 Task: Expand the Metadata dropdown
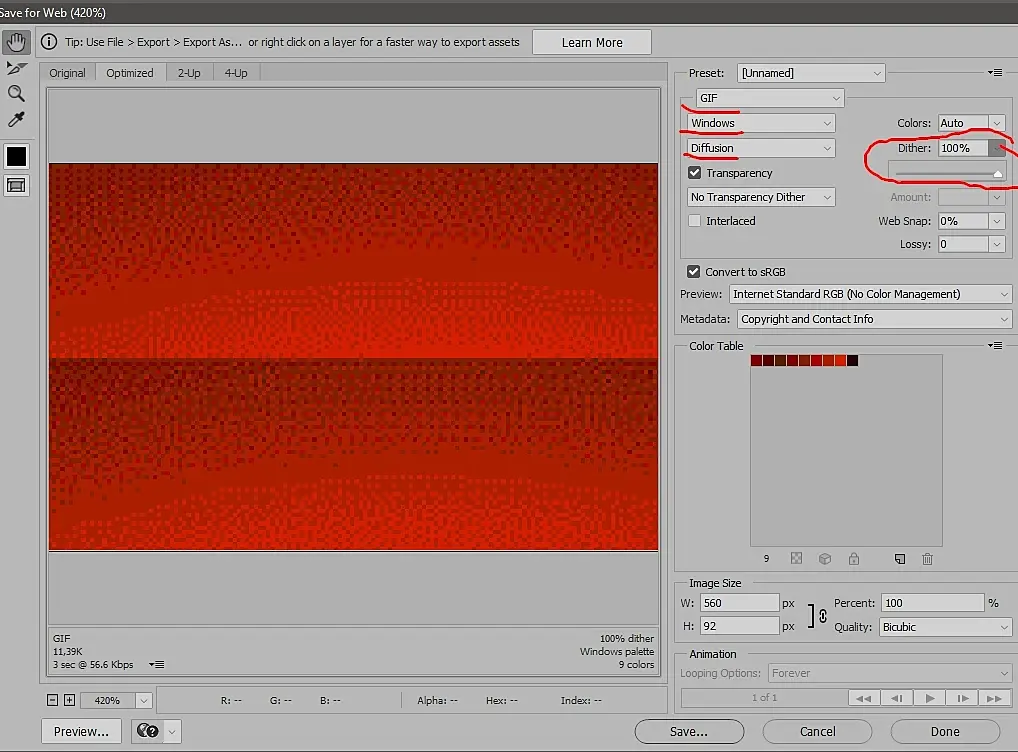coord(874,319)
